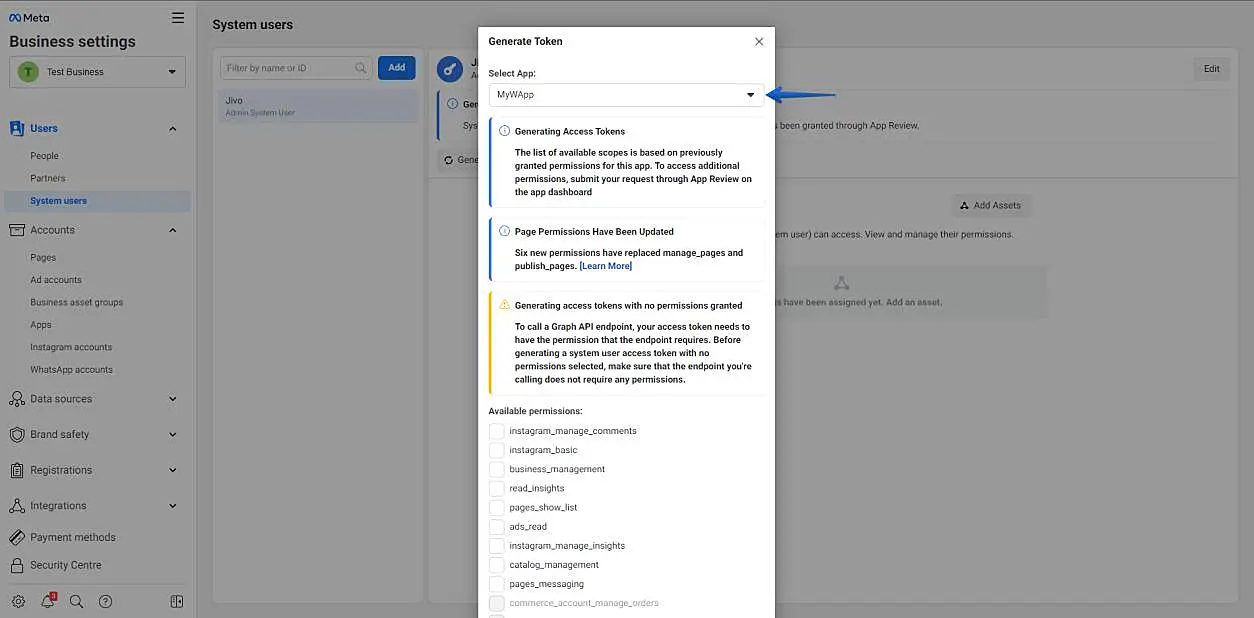Check business_management permission

(496, 469)
